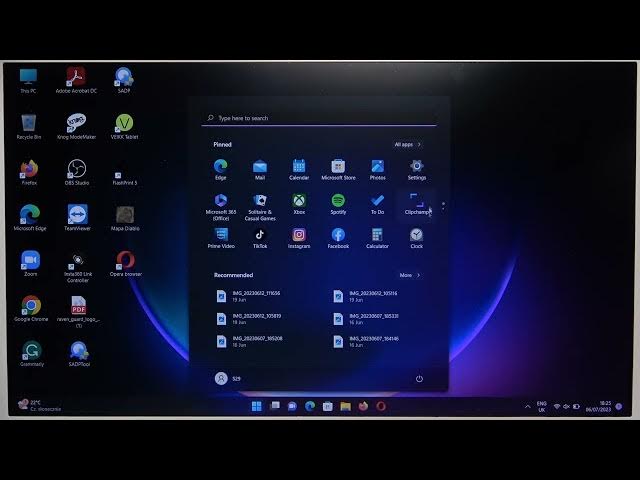This screenshot has width=640, height=480.
Task: Select the Firefox desktop shortcut
Action: coord(29,172)
